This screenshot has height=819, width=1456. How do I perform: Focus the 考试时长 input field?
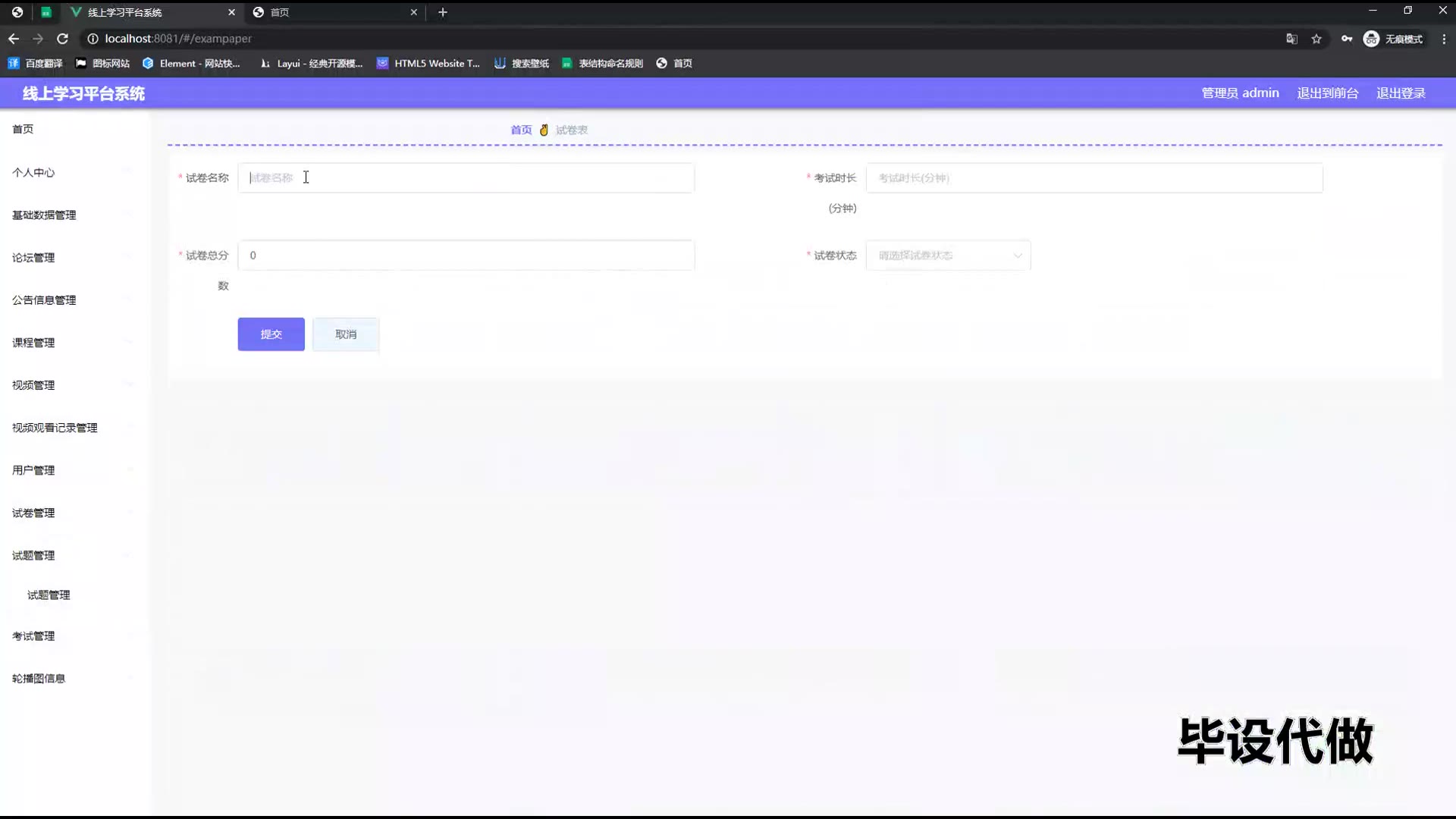click(1094, 178)
